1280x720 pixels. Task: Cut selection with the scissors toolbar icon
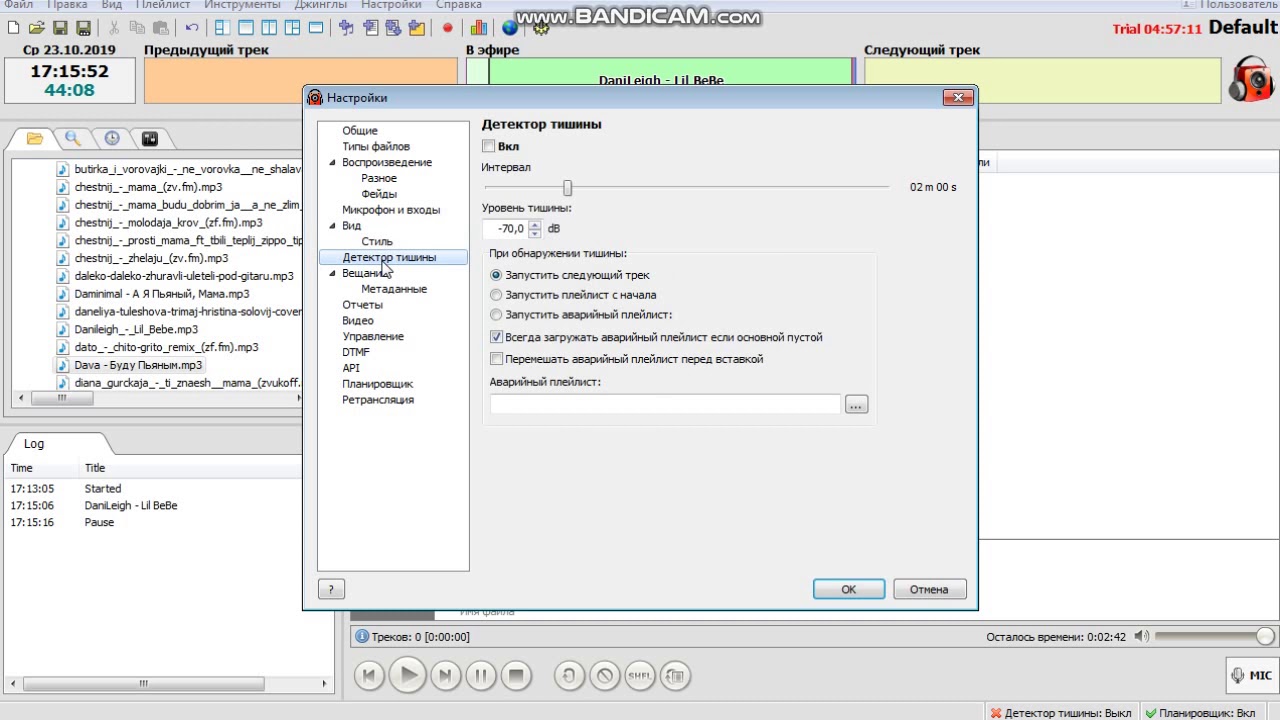(113, 27)
